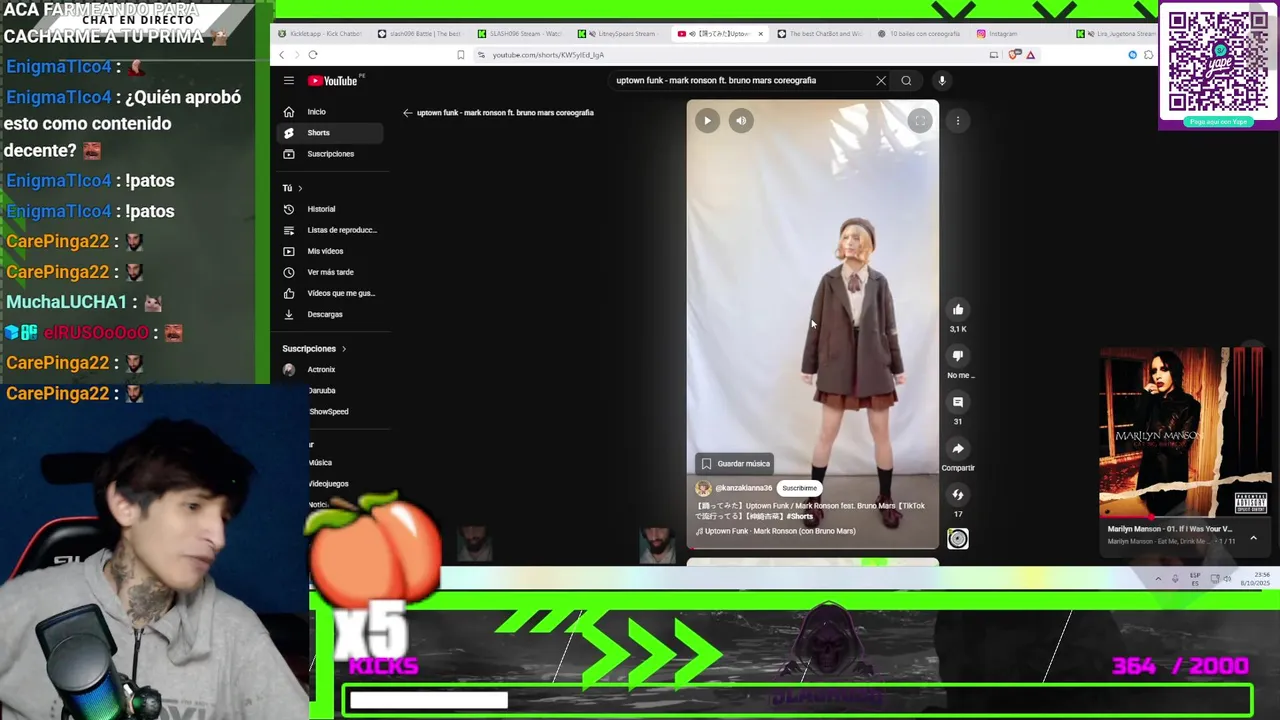Open Shorts in the sidebar
The image size is (1280, 720).
point(330,133)
